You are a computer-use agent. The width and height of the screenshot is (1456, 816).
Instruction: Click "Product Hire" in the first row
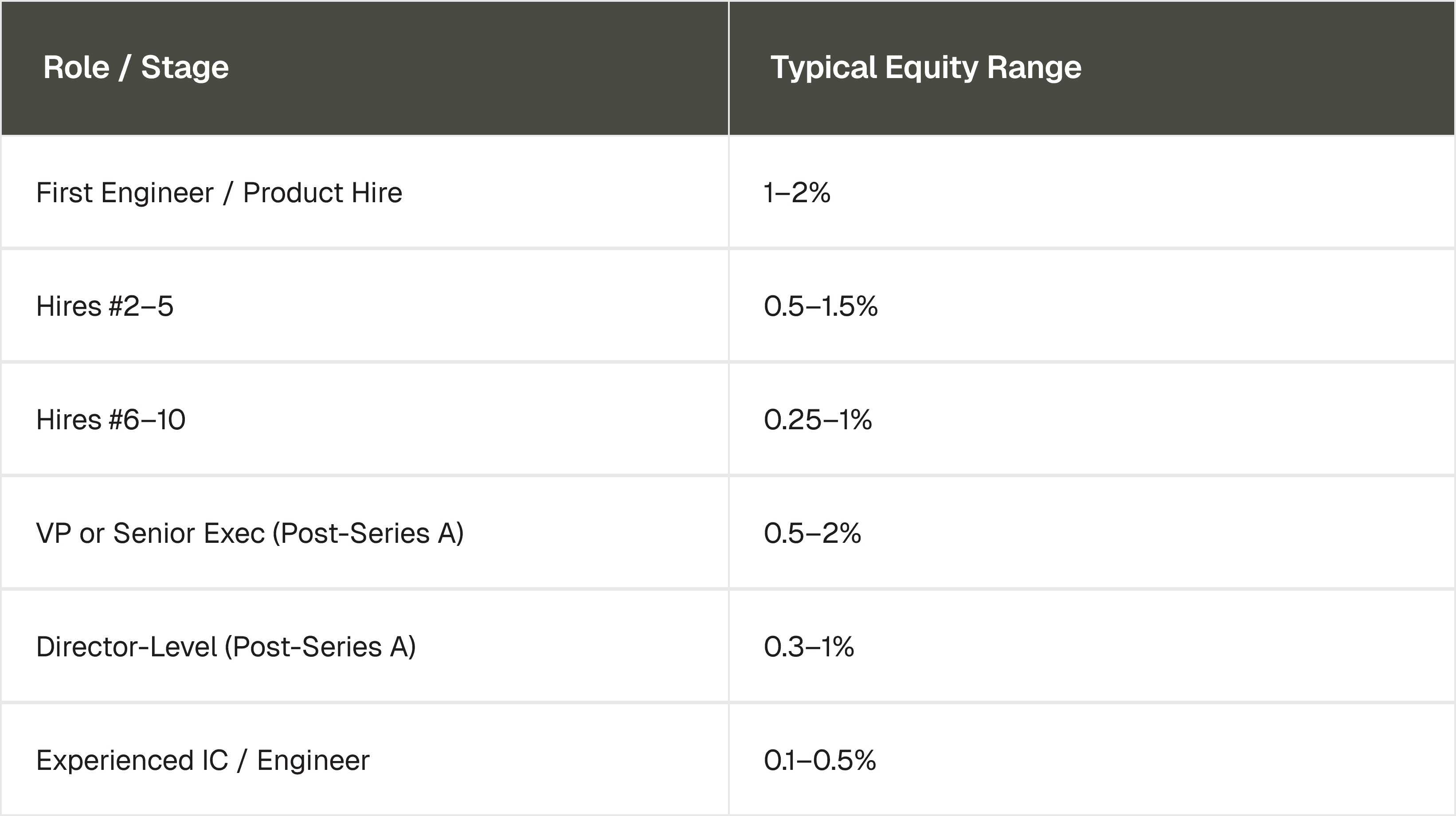click(322, 193)
